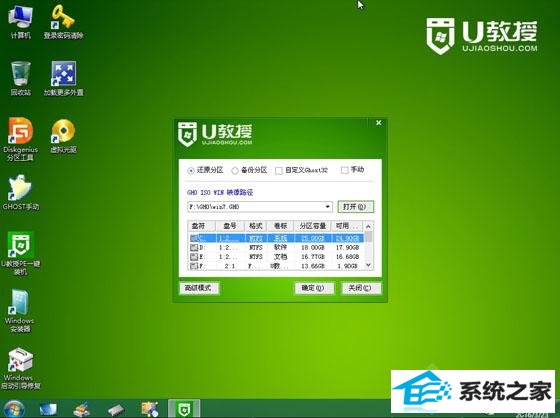Open the 计算机 desktop icon
560x418 pixels.
coord(20,21)
